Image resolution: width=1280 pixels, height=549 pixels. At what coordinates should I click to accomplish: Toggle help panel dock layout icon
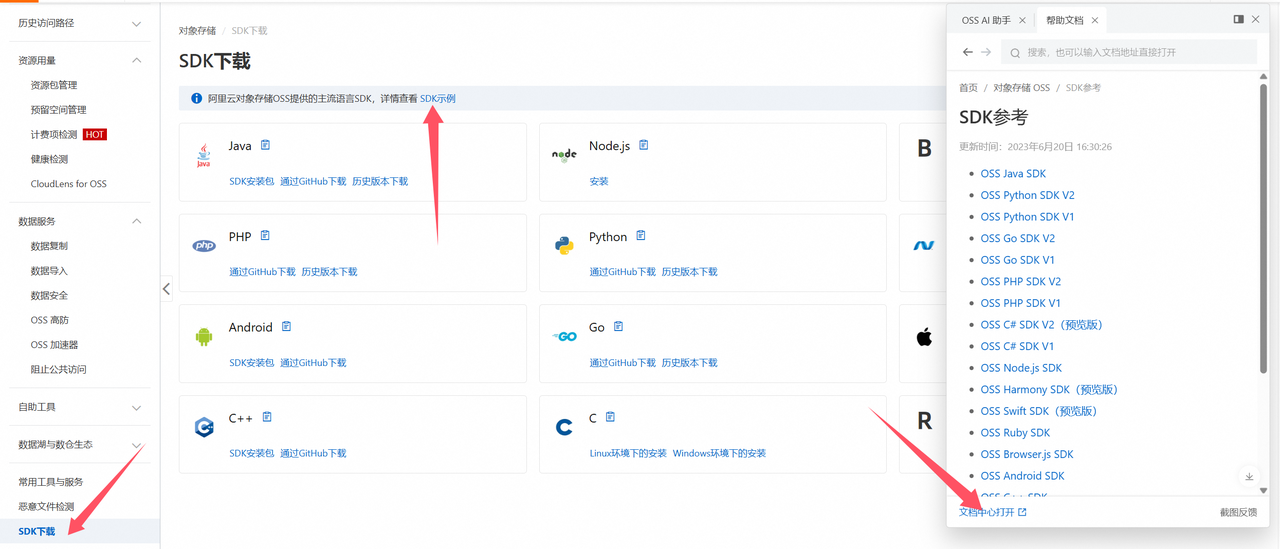(1238, 19)
